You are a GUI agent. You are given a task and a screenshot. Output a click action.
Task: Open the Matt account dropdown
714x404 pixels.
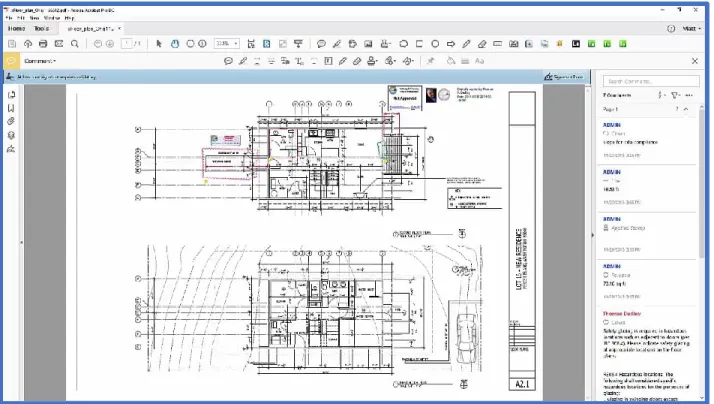pos(692,28)
